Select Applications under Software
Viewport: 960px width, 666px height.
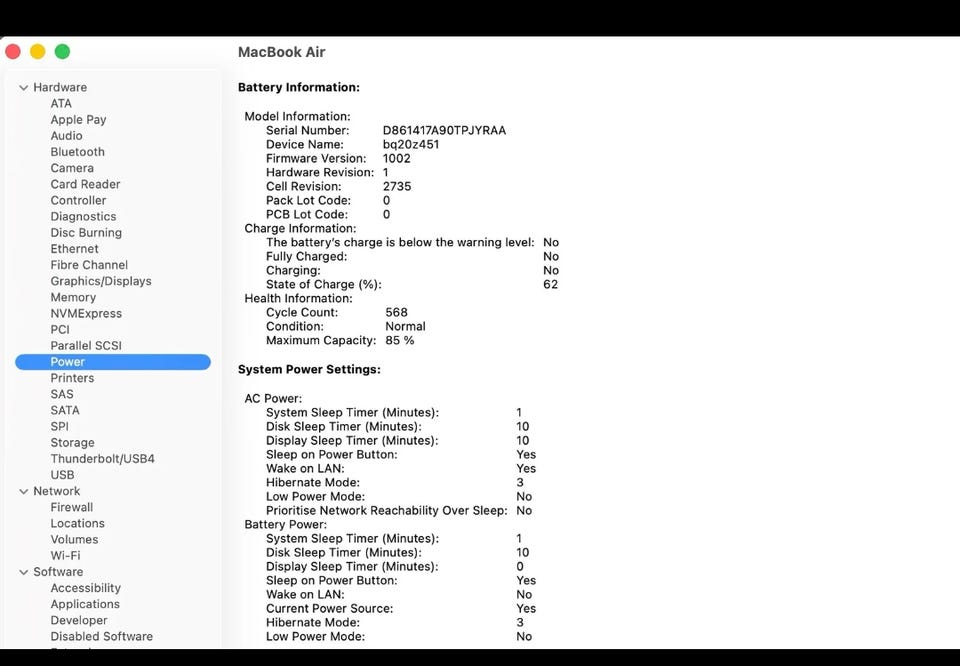click(85, 604)
